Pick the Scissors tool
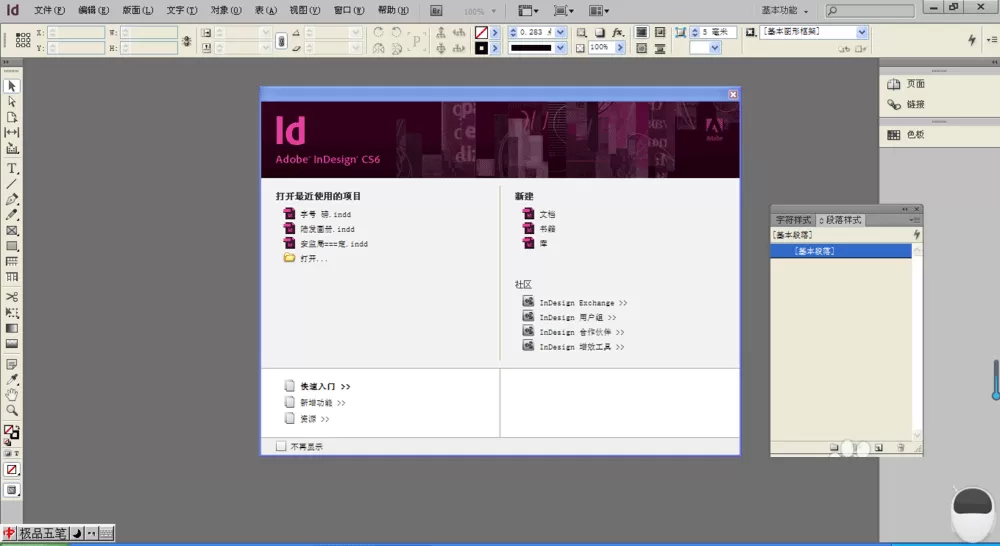 tap(11, 297)
